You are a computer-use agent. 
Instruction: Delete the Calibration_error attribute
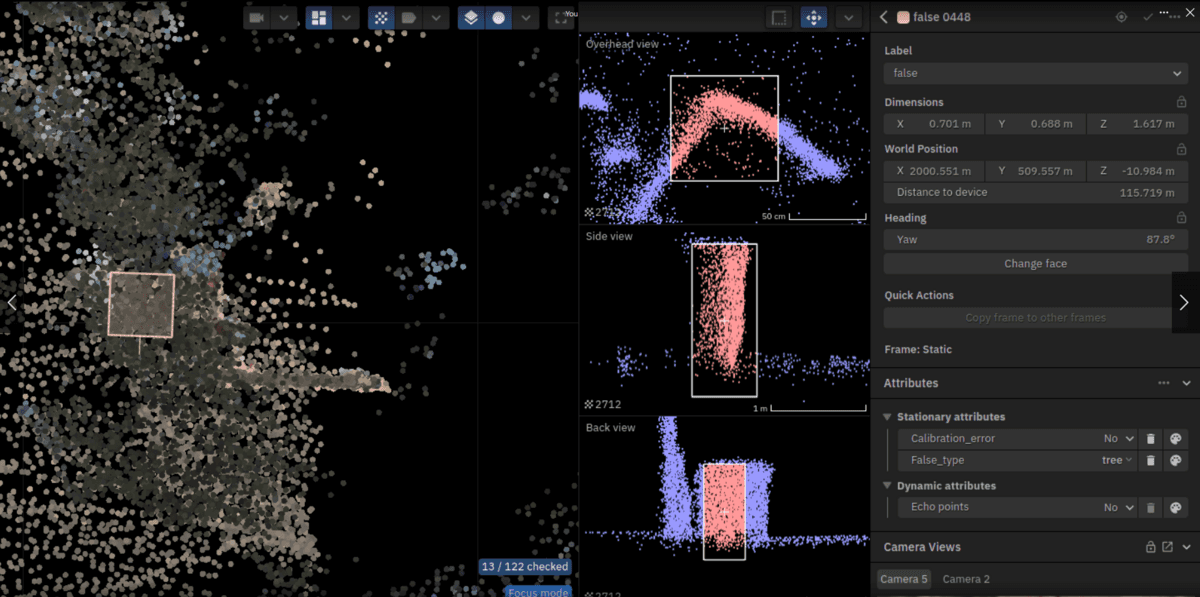point(1151,439)
